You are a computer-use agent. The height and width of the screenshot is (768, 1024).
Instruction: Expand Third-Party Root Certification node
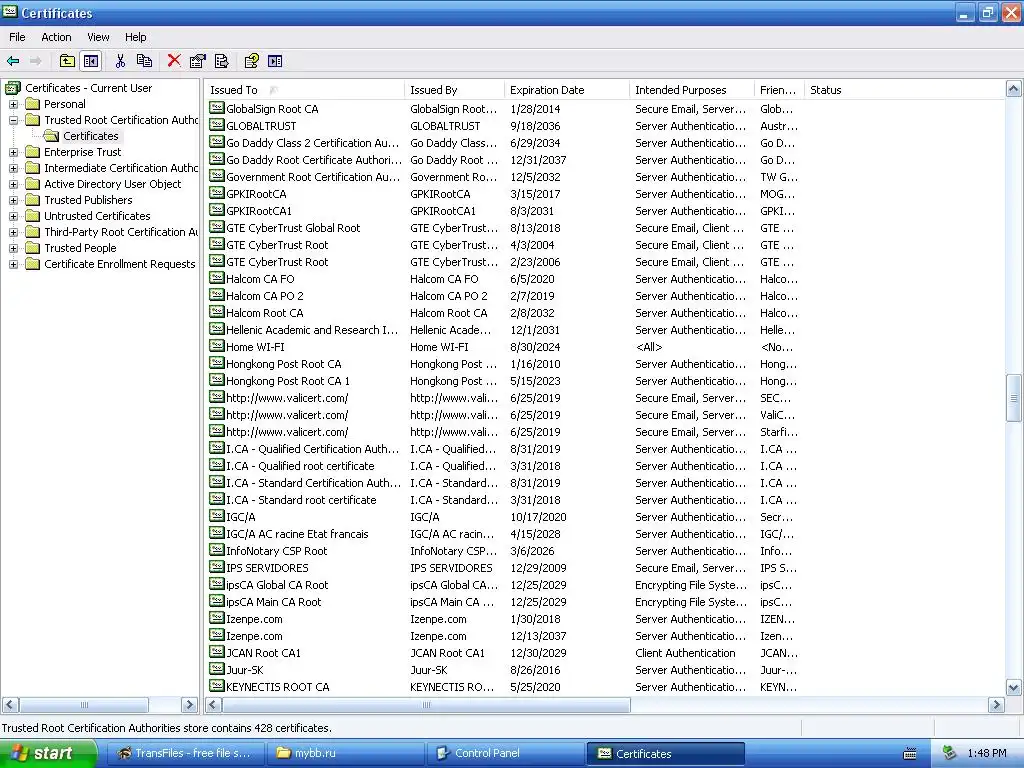point(13,232)
